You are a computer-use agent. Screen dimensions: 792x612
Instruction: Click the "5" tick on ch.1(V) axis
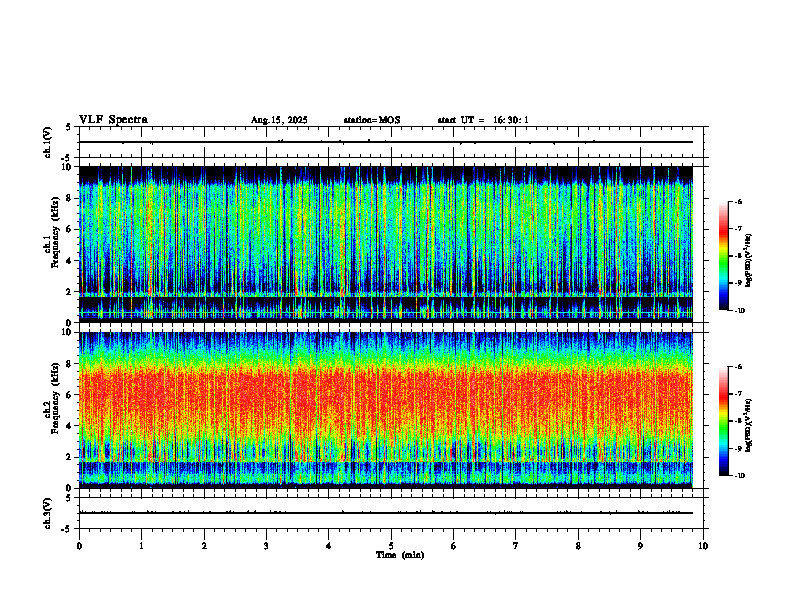tap(70, 127)
